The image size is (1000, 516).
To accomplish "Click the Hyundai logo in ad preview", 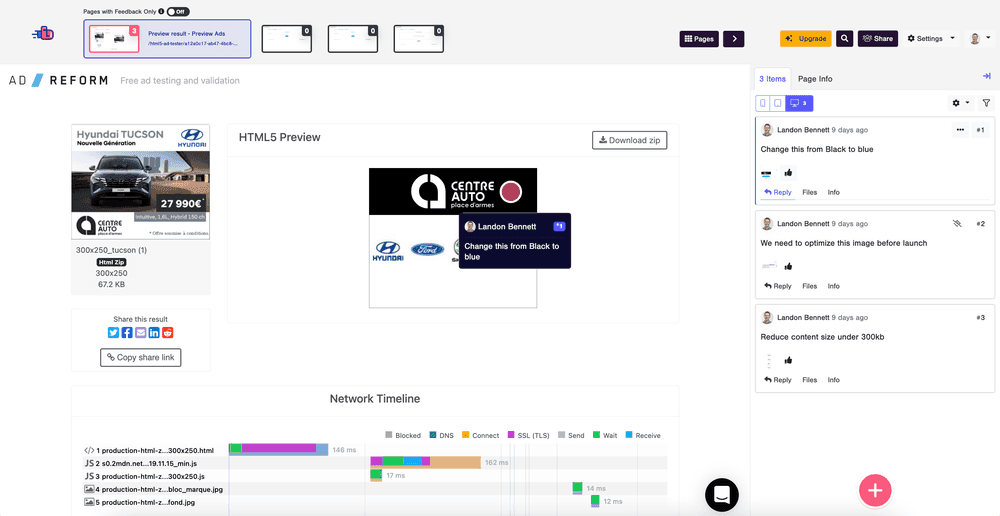I will pos(388,251).
